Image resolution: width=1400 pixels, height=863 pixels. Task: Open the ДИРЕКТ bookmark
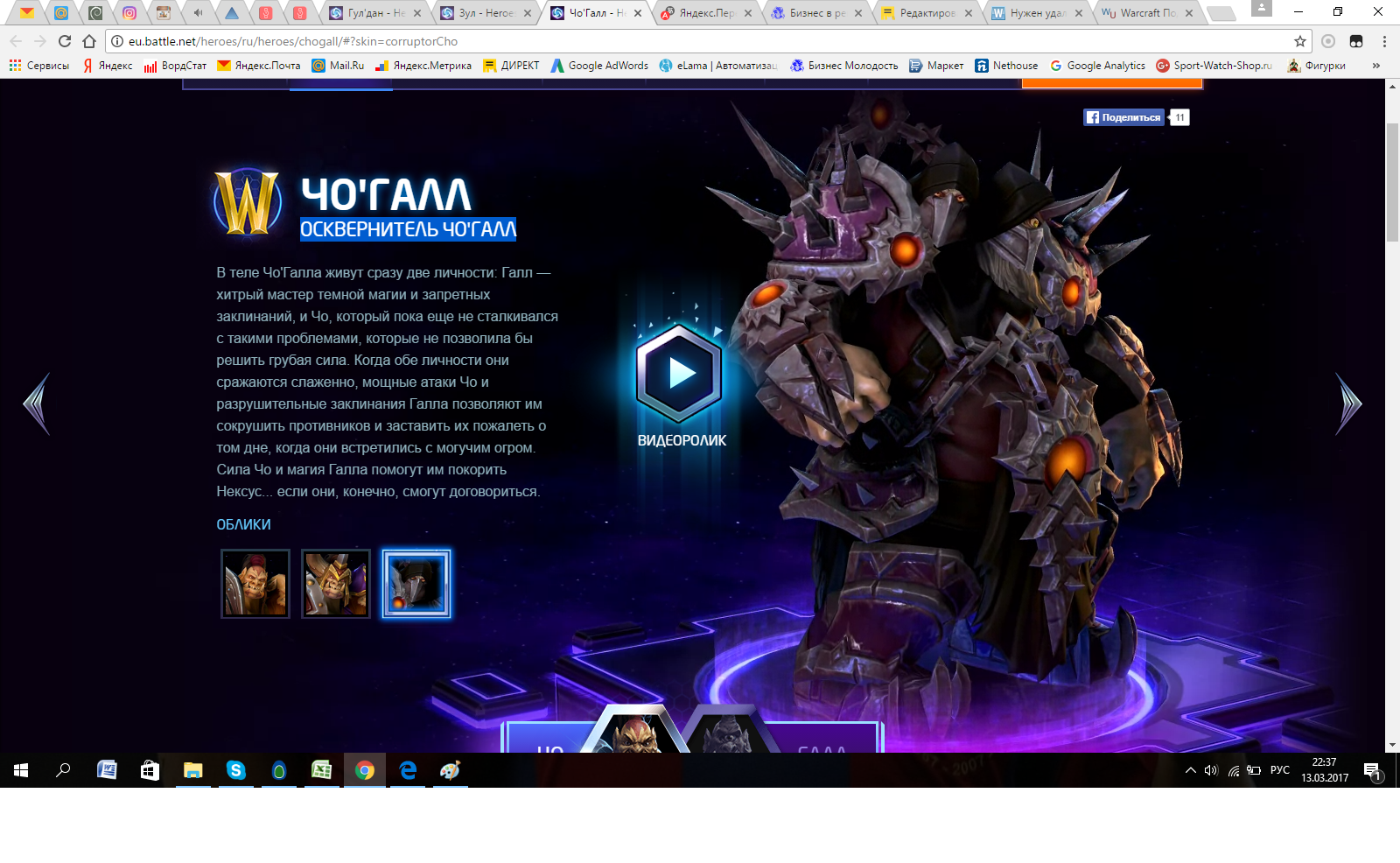(511, 66)
